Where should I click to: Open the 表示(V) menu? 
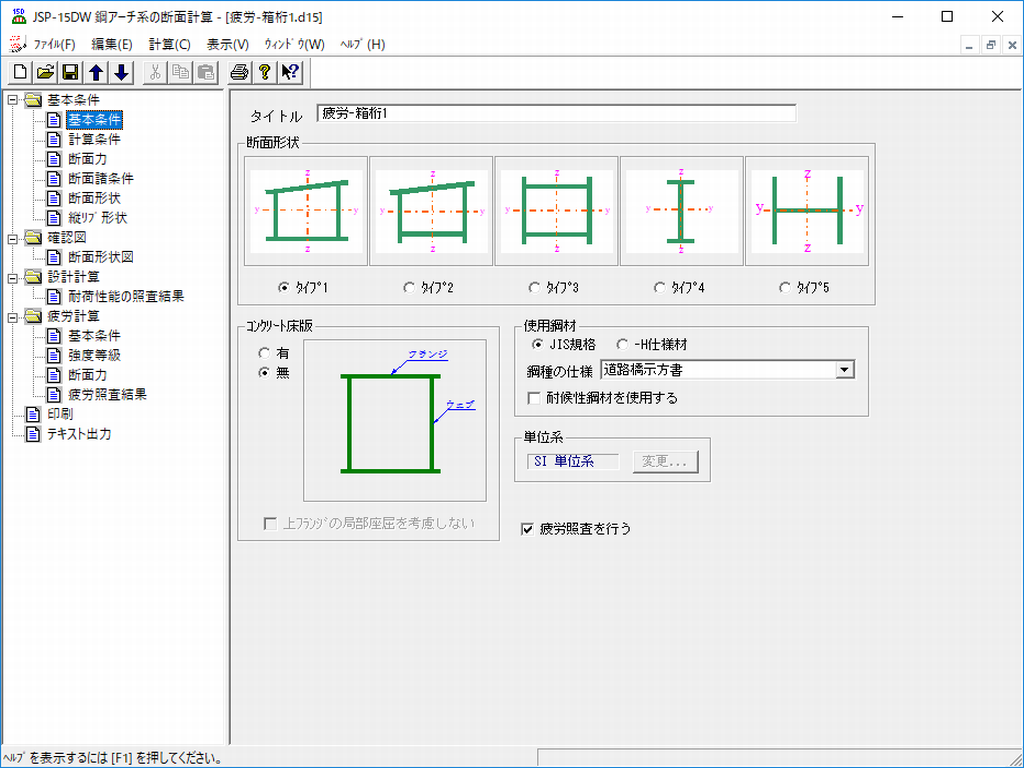[227, 44]
